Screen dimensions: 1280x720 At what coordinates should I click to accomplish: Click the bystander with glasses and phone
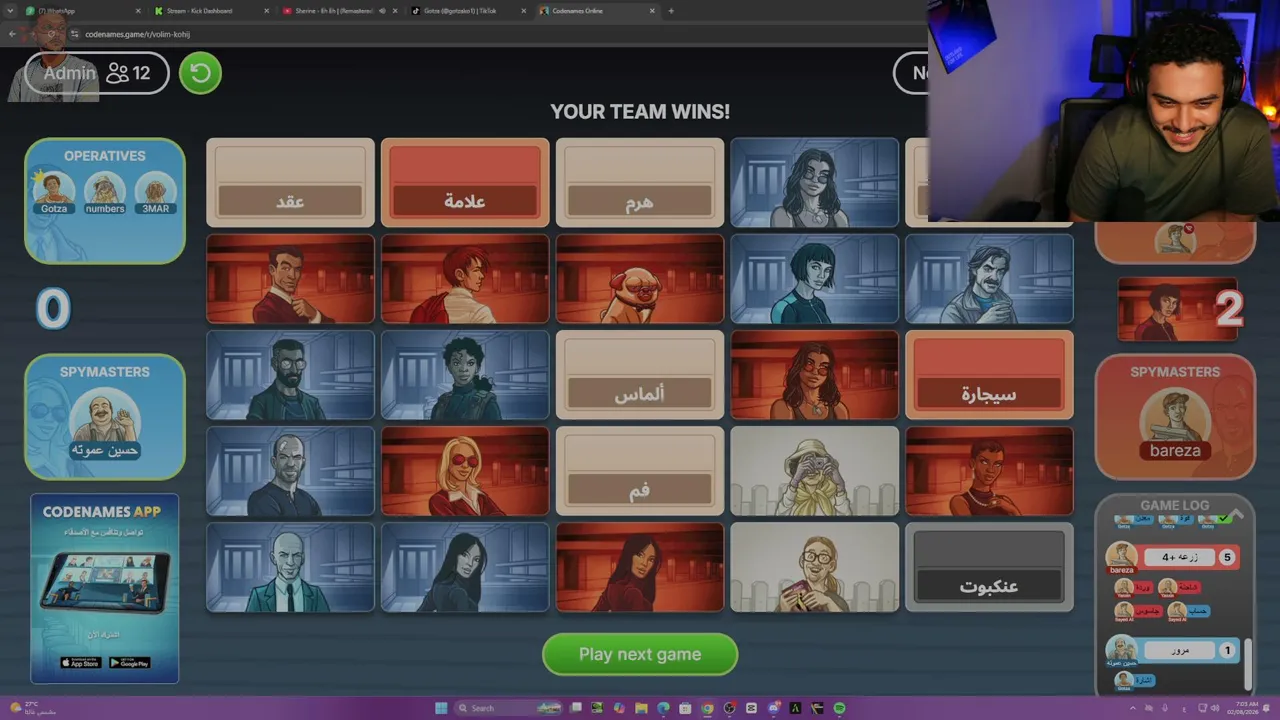click(x=814, y=567)
